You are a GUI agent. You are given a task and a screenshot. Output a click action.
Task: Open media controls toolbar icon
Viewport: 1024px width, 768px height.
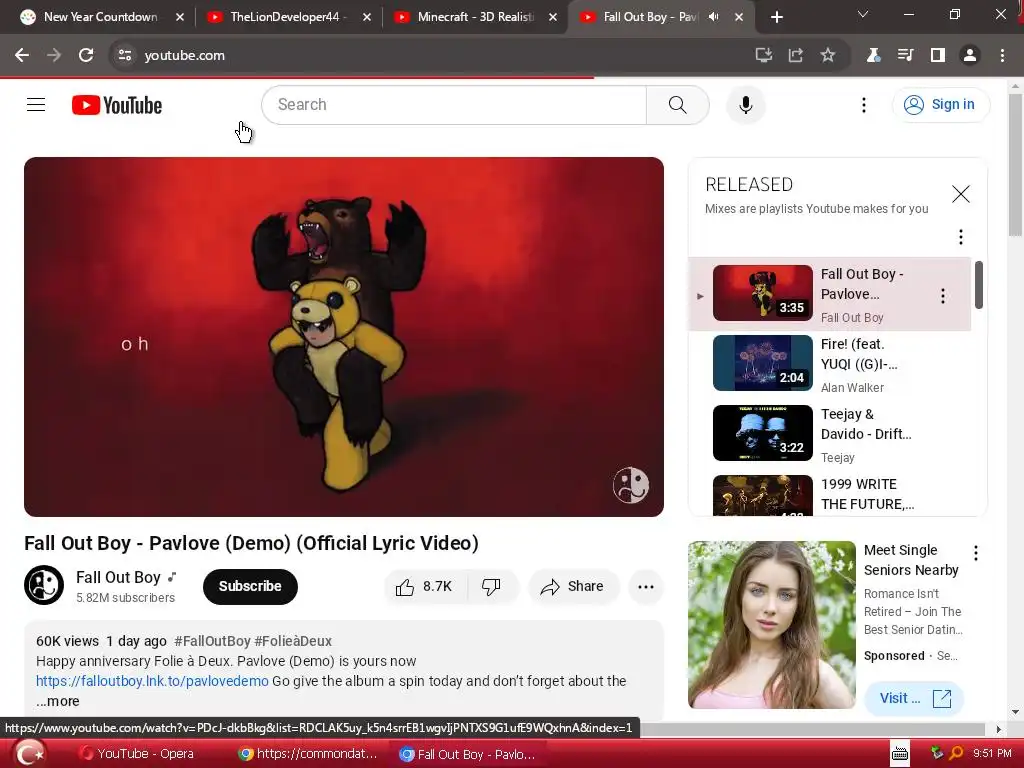pyautogui.click(x=905, y=56)
